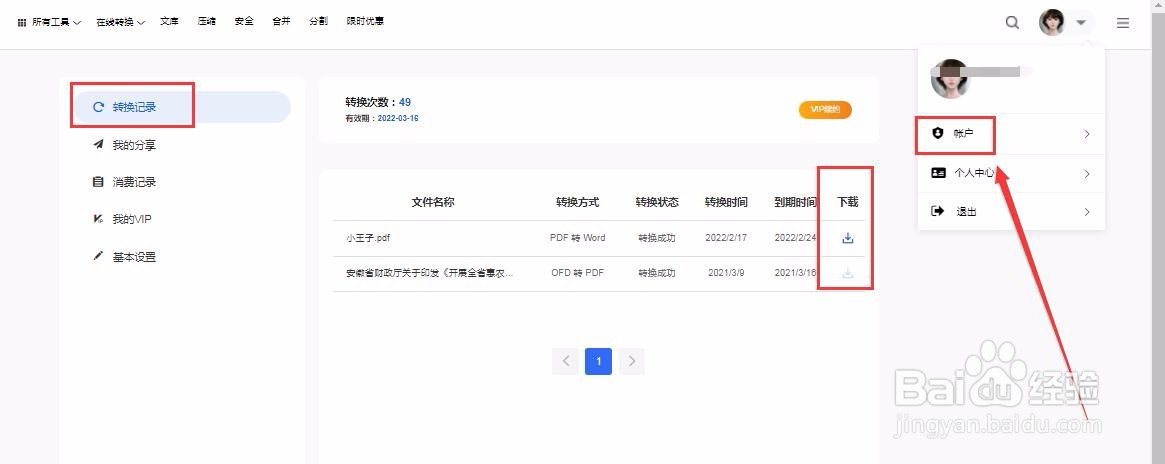The height and width of the screenshot is (464, 1165).
Task: Open the 文库 menu item
Action: 169,22
